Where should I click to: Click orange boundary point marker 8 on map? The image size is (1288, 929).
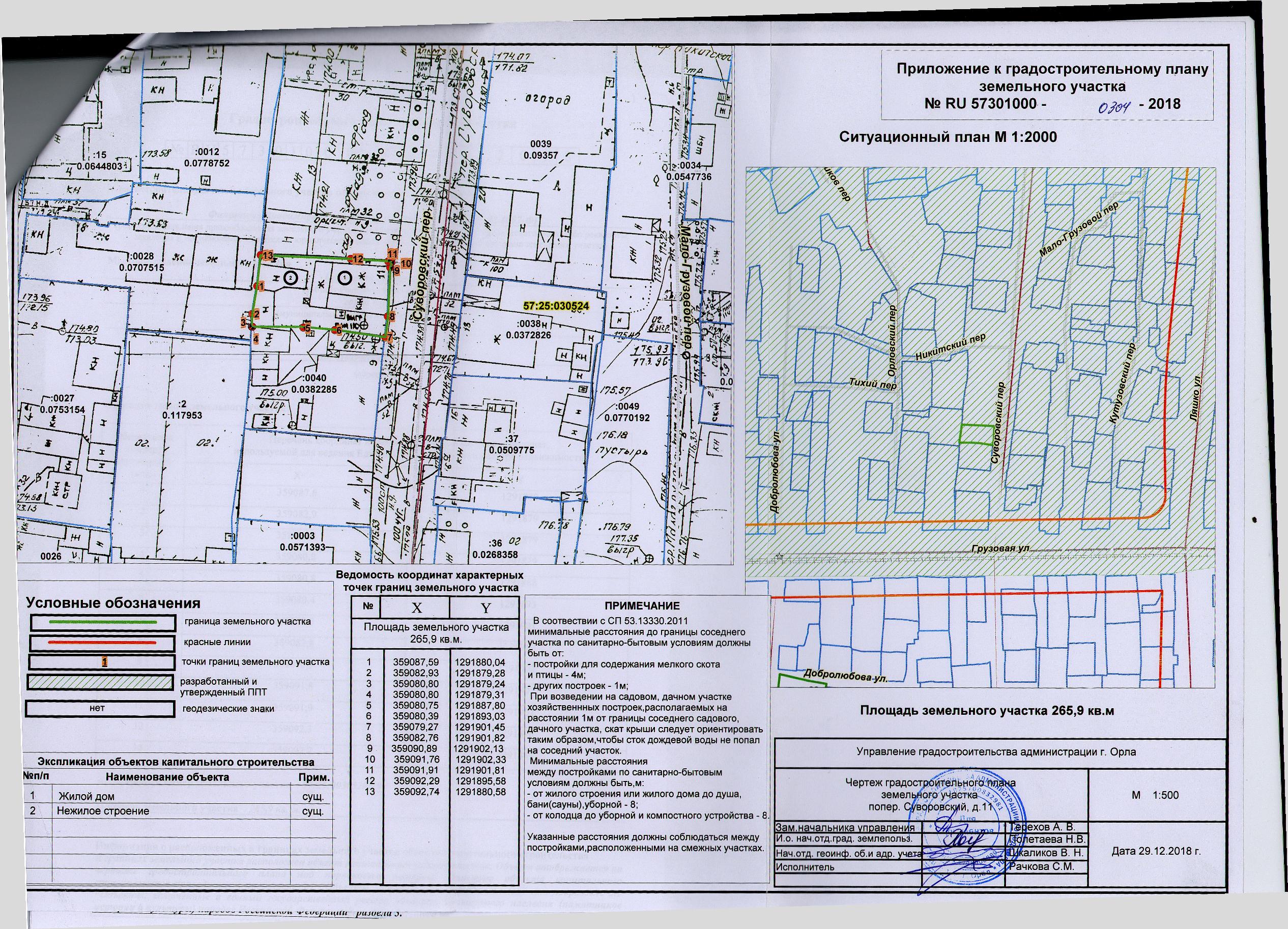click(392, 316)
